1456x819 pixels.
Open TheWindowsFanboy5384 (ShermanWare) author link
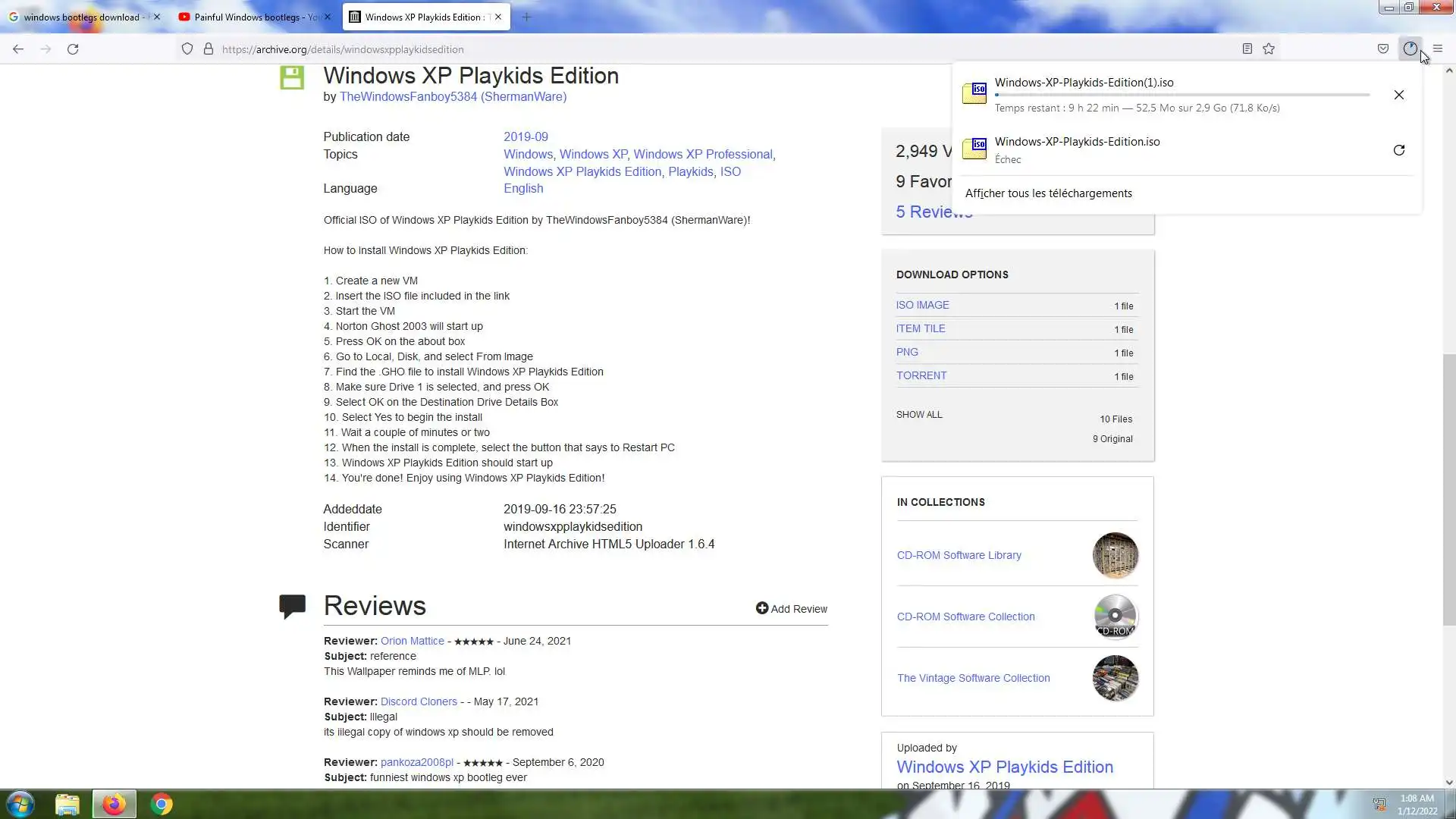tap(453, 96)
